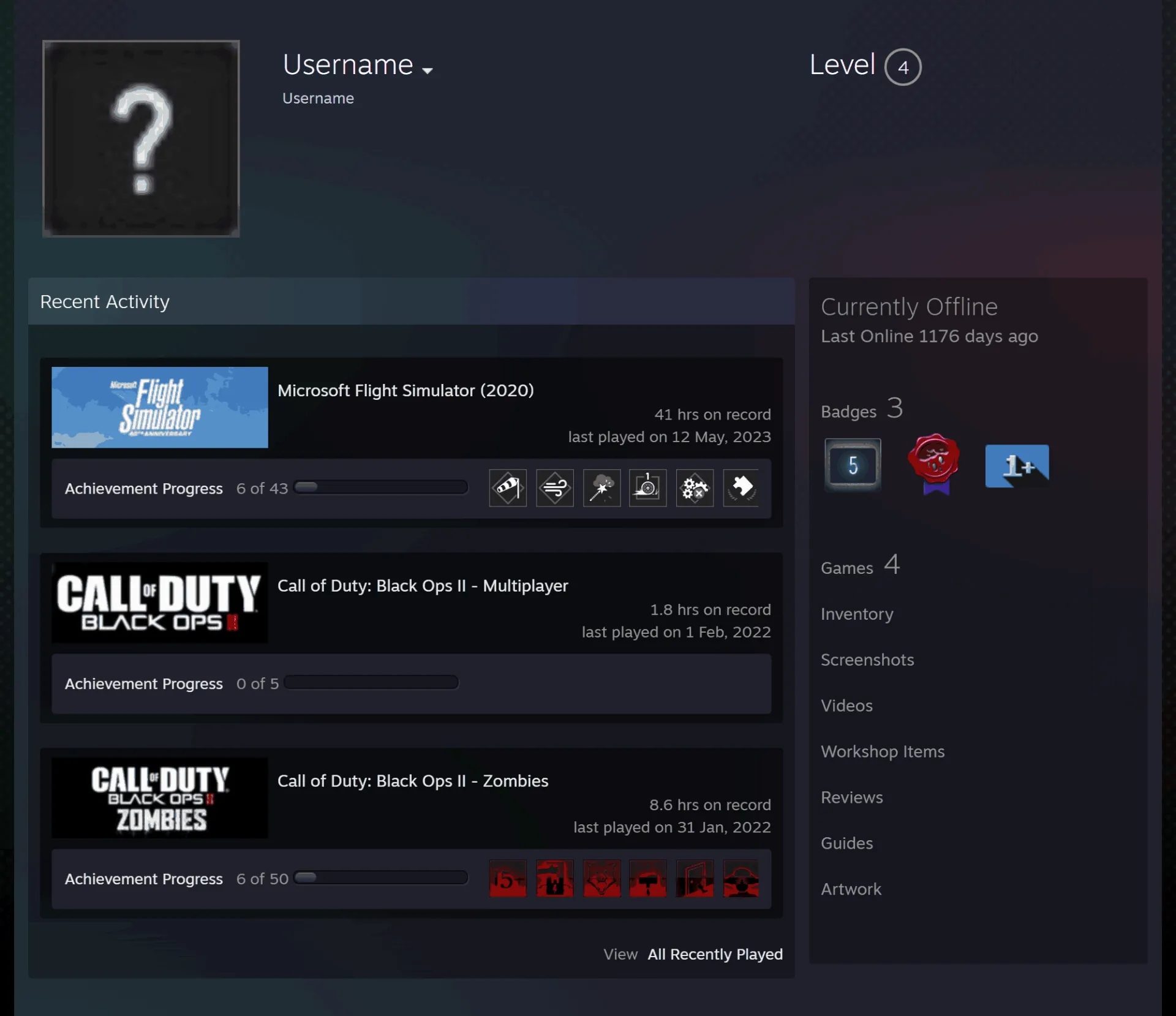
Task: Click 'Achievement Progress' label for Flight Simulator
Action: (144, 489)
